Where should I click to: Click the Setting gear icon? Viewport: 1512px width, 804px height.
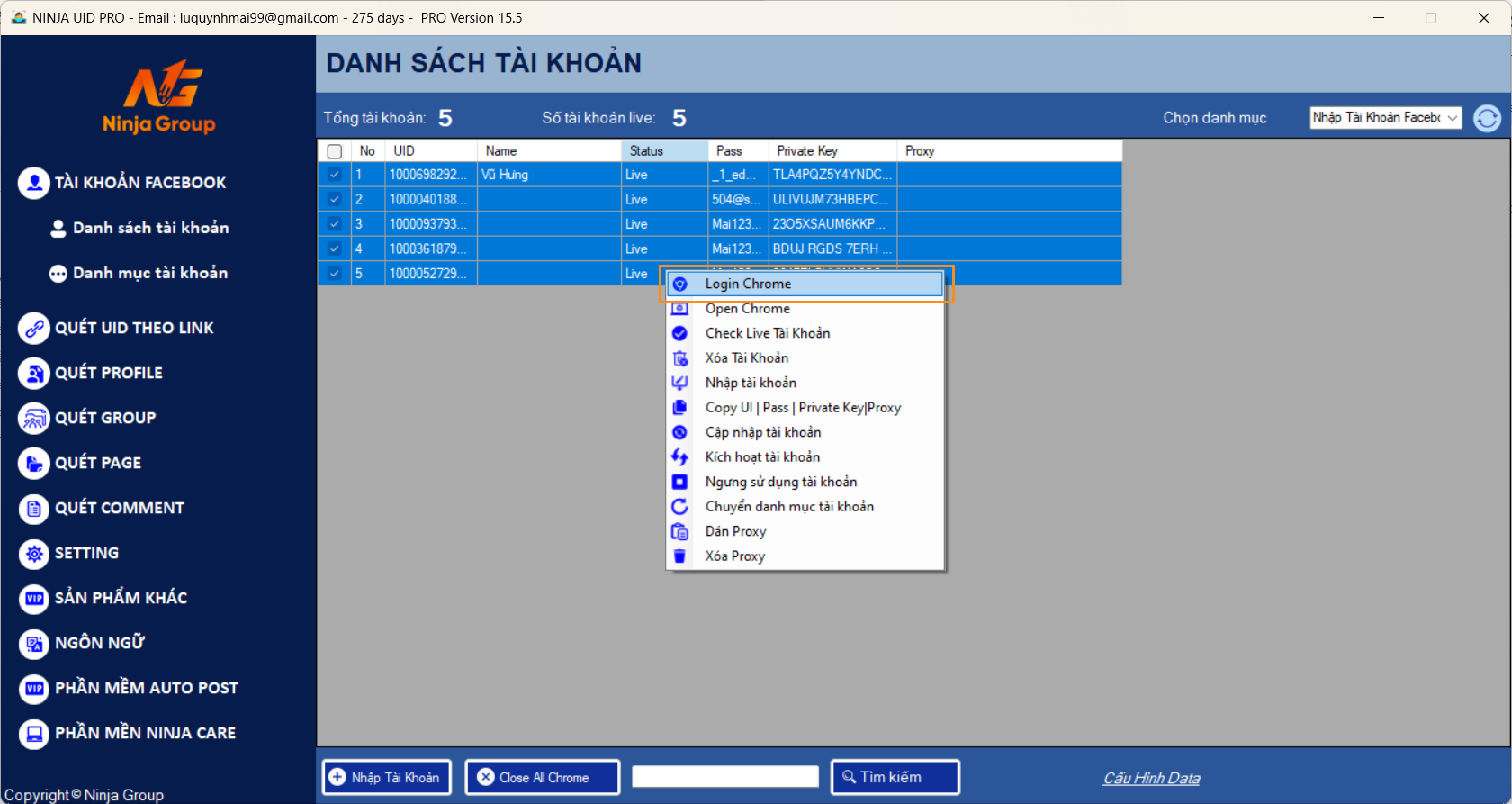(34, 554)
